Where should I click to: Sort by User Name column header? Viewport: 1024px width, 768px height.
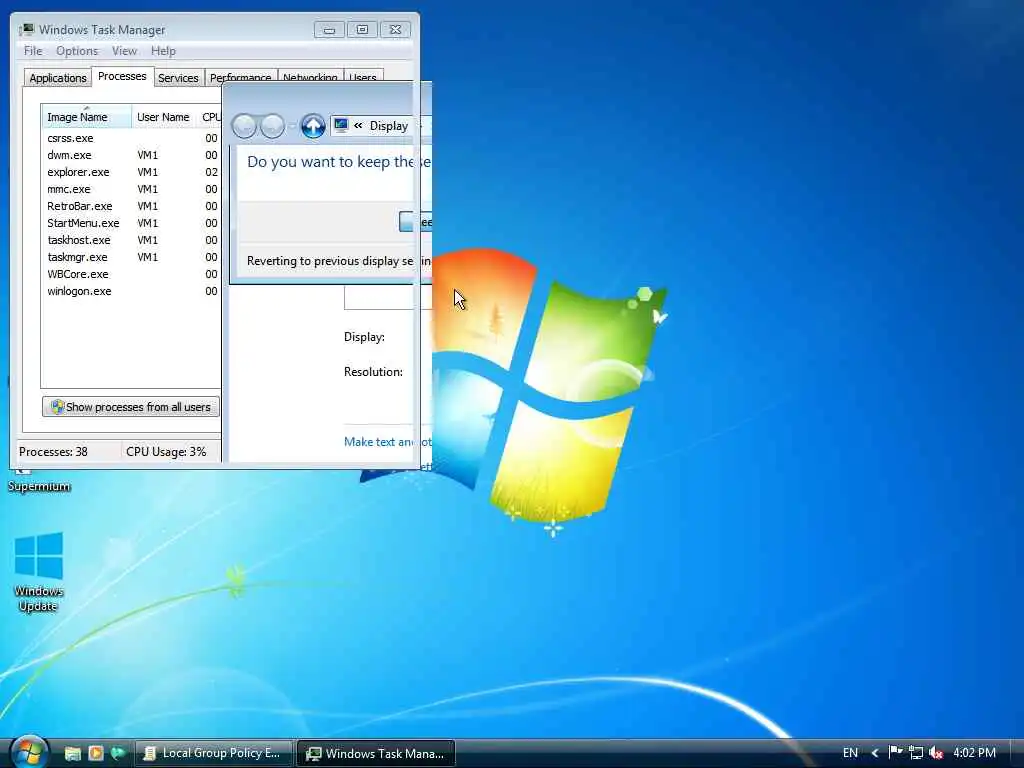pos(164,117)
